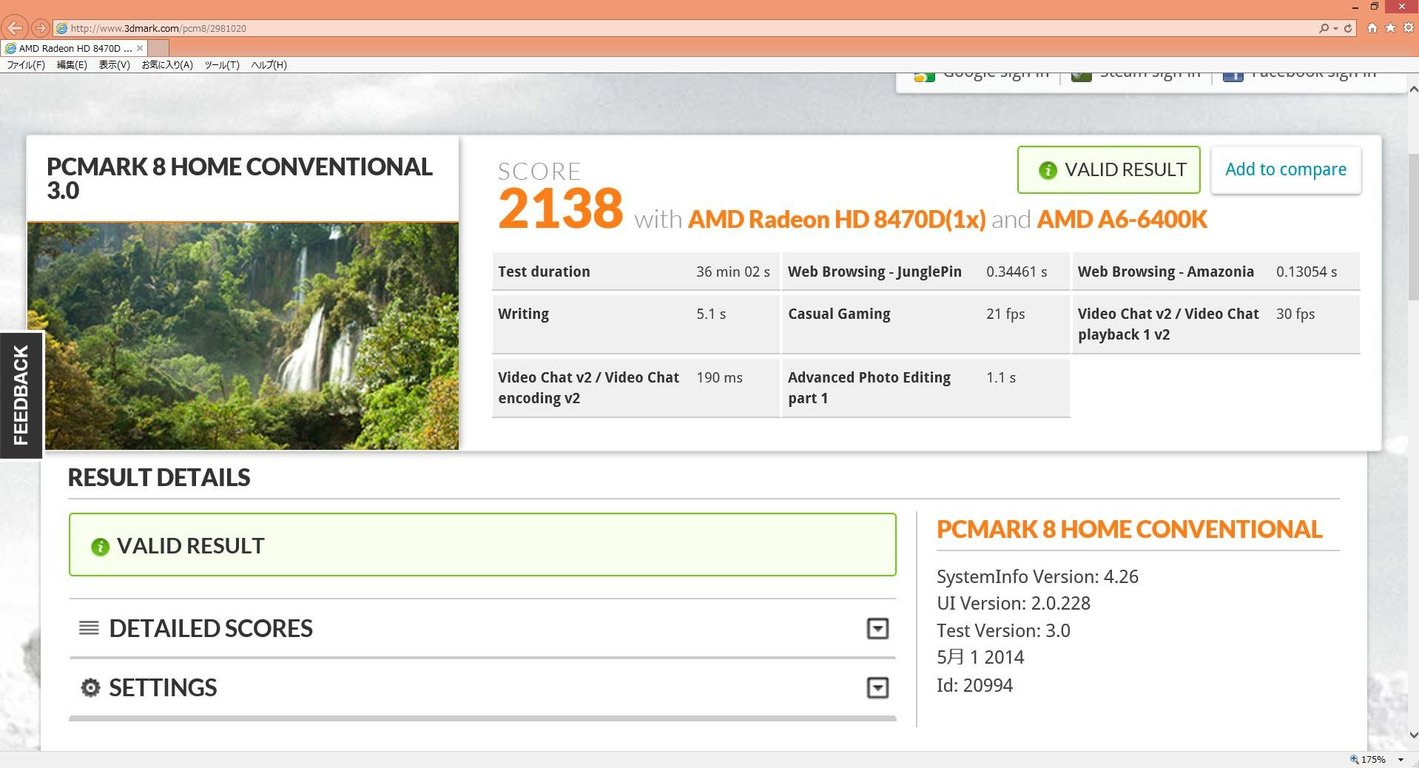Open a new blank browser tab

click(159, 48)
